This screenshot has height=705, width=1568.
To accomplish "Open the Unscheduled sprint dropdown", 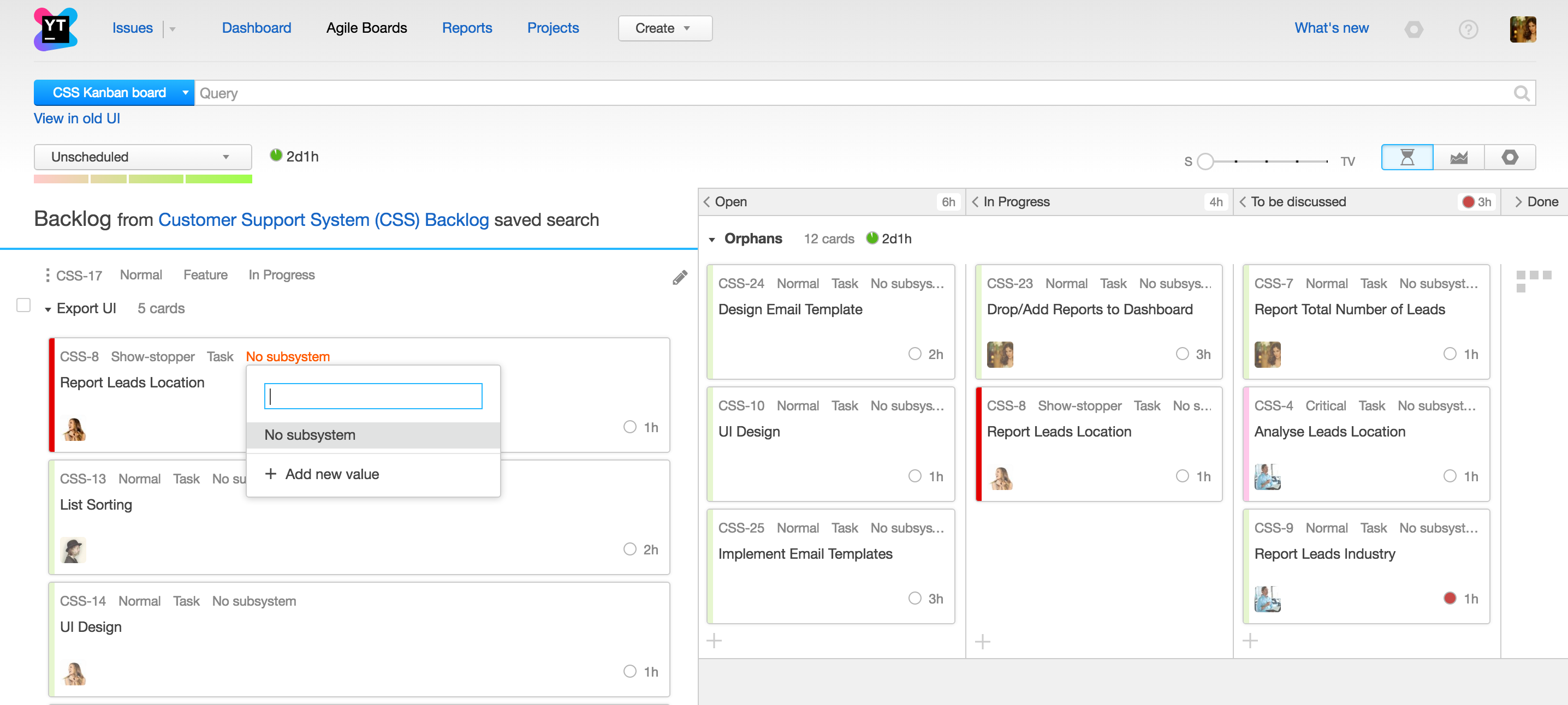I will point(142,158).
